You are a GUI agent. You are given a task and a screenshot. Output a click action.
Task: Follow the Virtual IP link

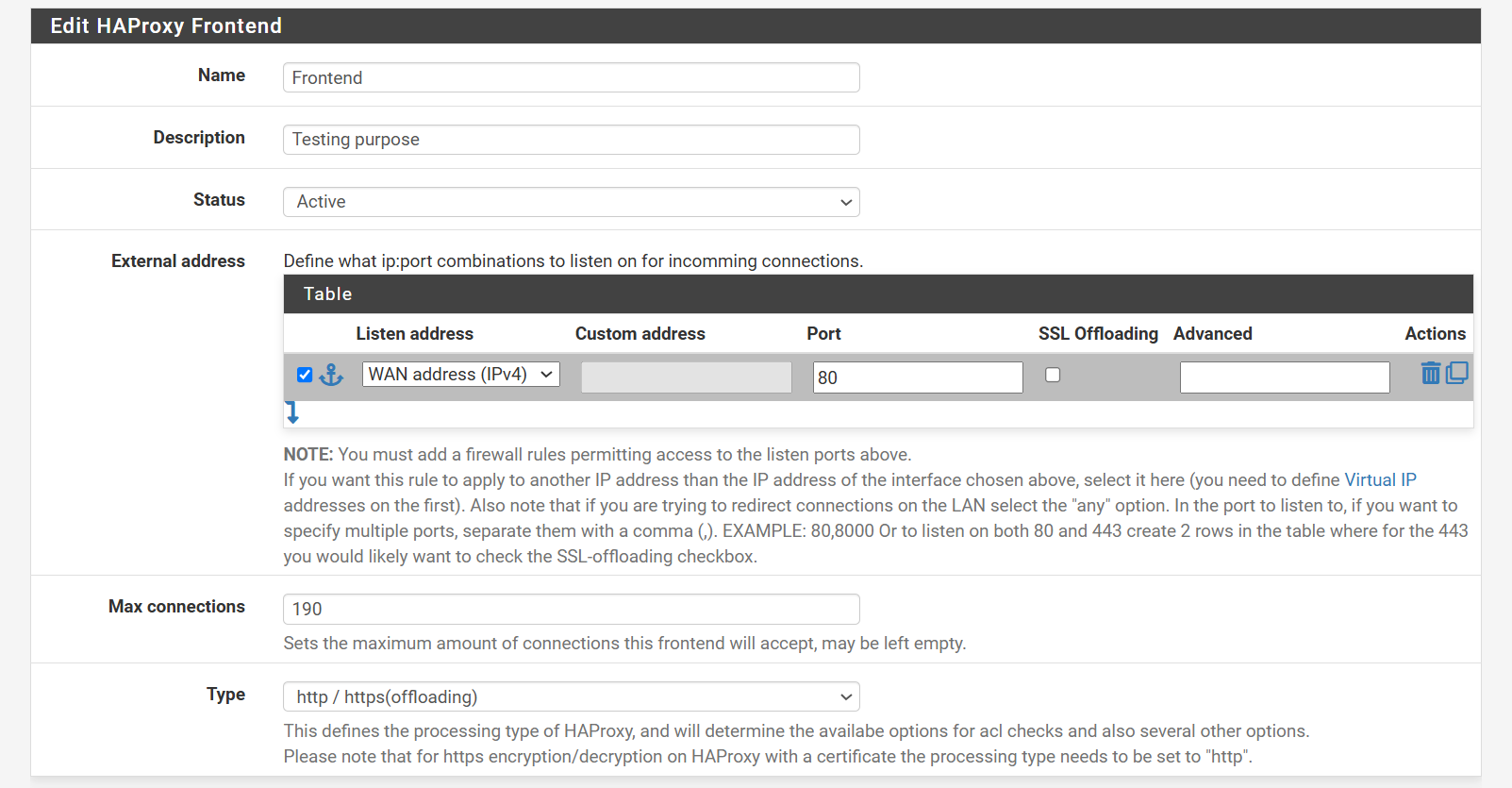pos(1380,479)
